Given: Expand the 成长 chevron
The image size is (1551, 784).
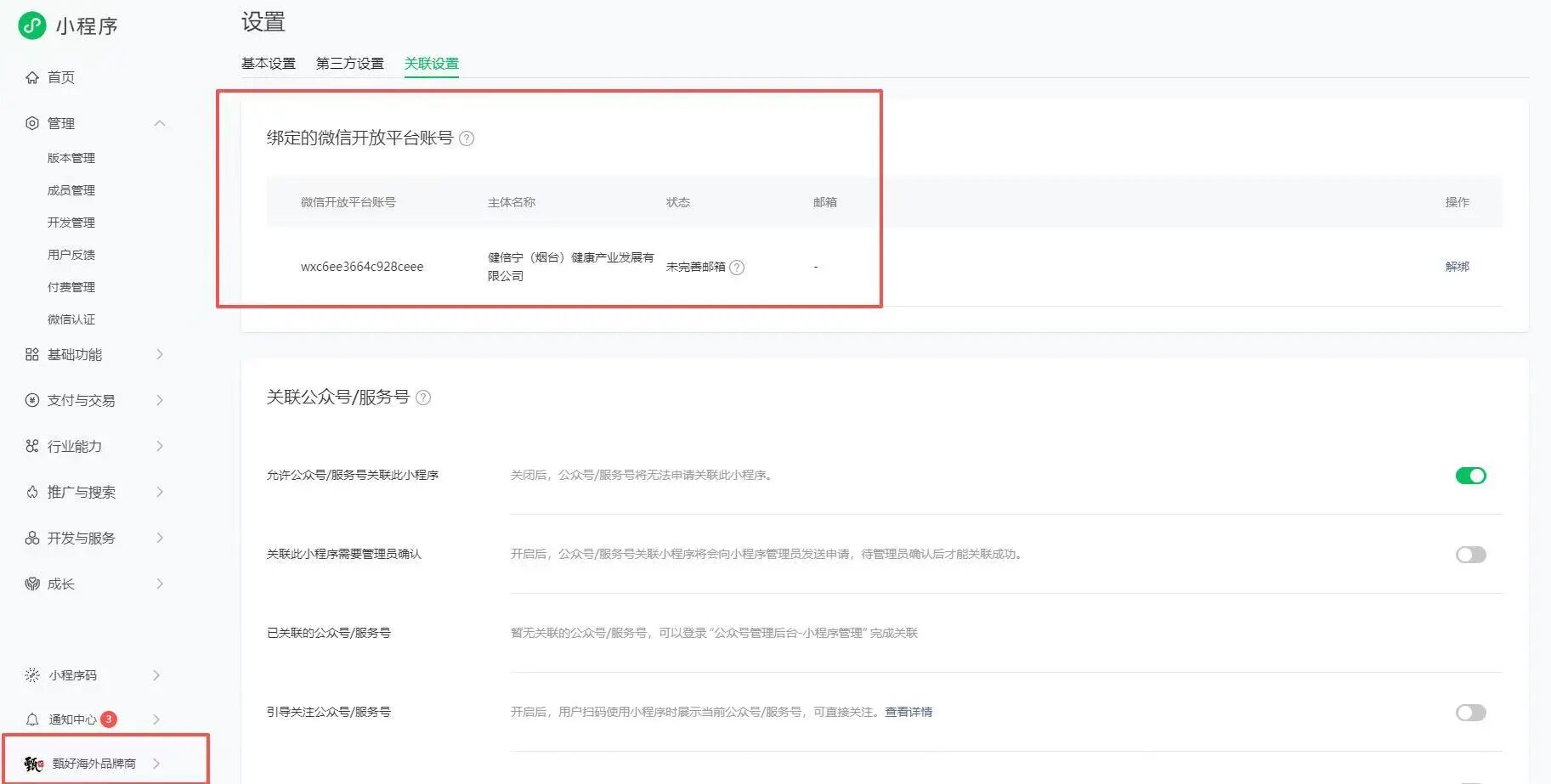Looking at the screenshot, I should (160, 584).
